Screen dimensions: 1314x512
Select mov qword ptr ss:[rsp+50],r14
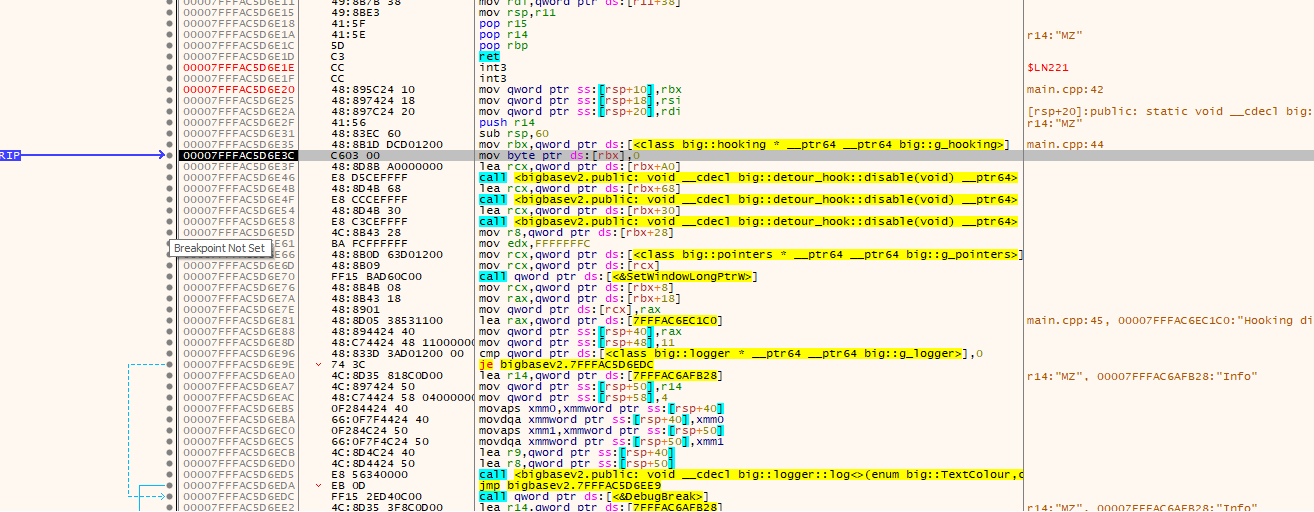click(x=583, y=387)
